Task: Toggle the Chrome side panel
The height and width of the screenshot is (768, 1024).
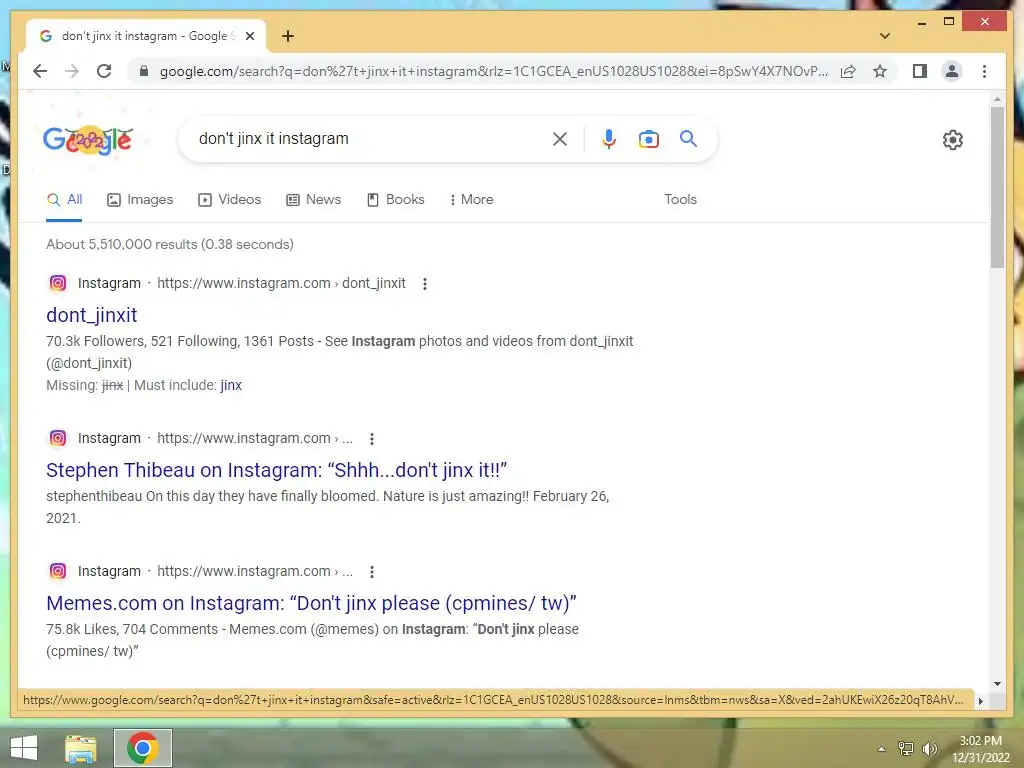Action: [920, 71]
